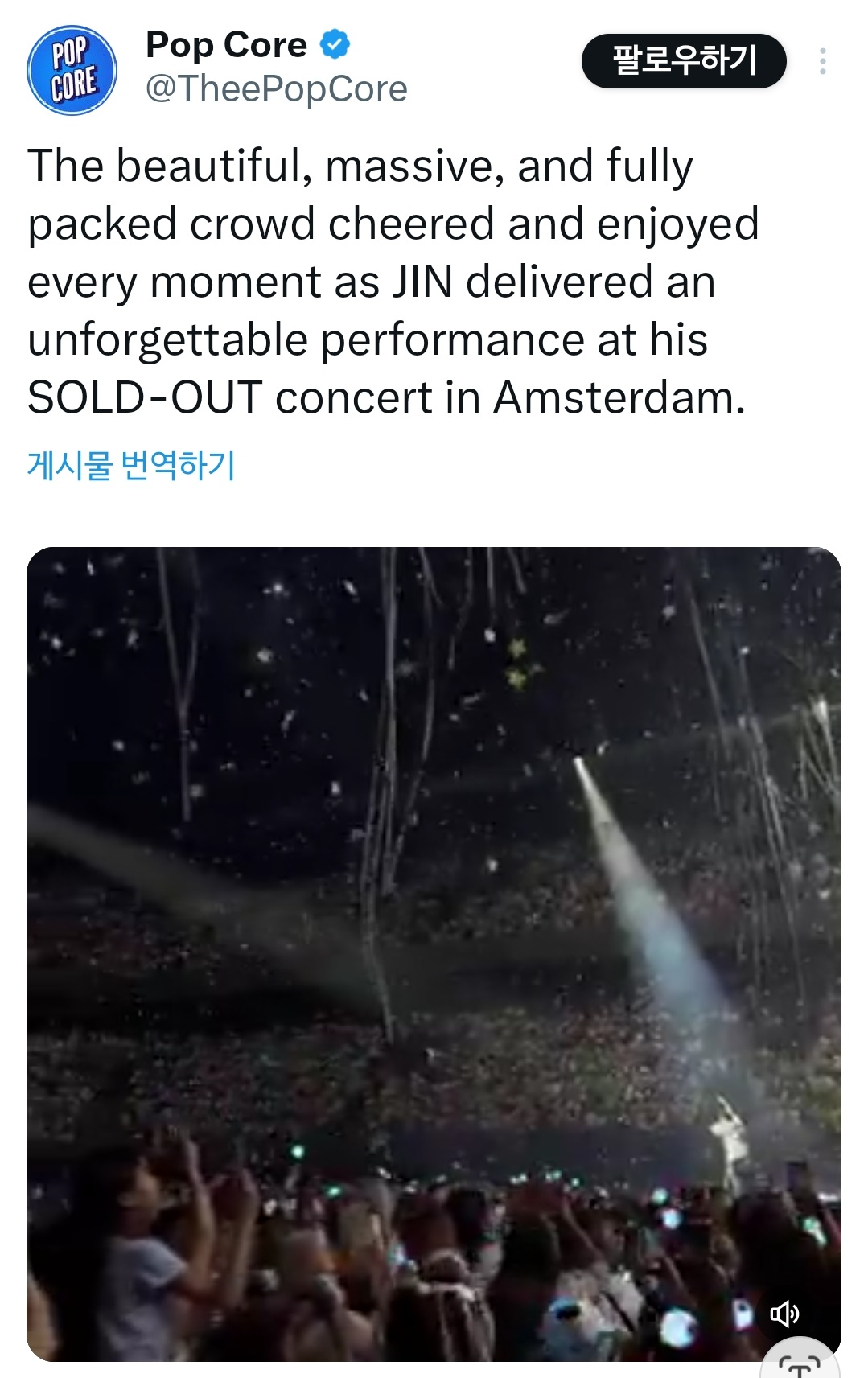Follow Pop Core with the 팔로우하기 button
This screenshot has height=1378, width=868.
684,61
